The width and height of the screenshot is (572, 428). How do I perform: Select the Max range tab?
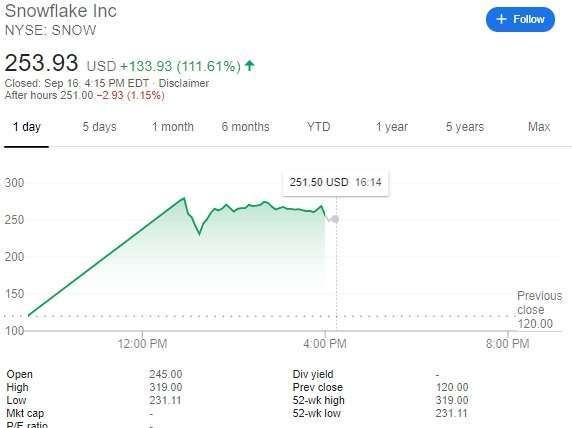(539, 127)
